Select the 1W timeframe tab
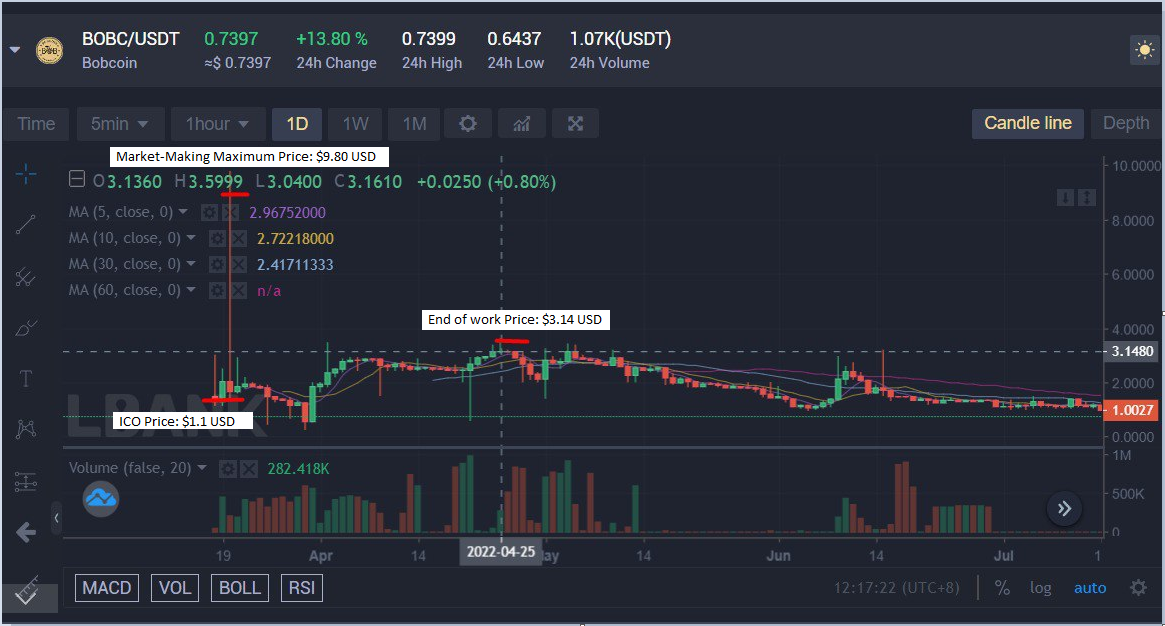This screenshot has height=626, width=1165. point(356,124)
